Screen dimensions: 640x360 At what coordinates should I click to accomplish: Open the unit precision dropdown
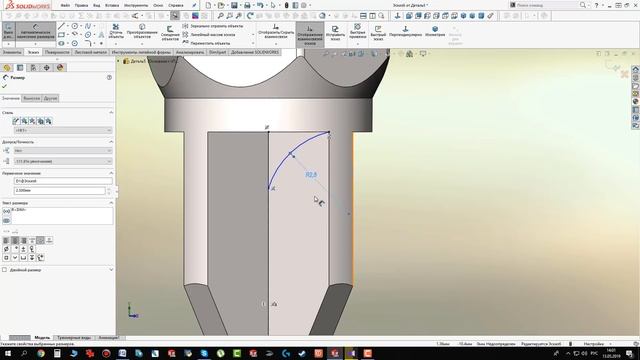[63, 161]
